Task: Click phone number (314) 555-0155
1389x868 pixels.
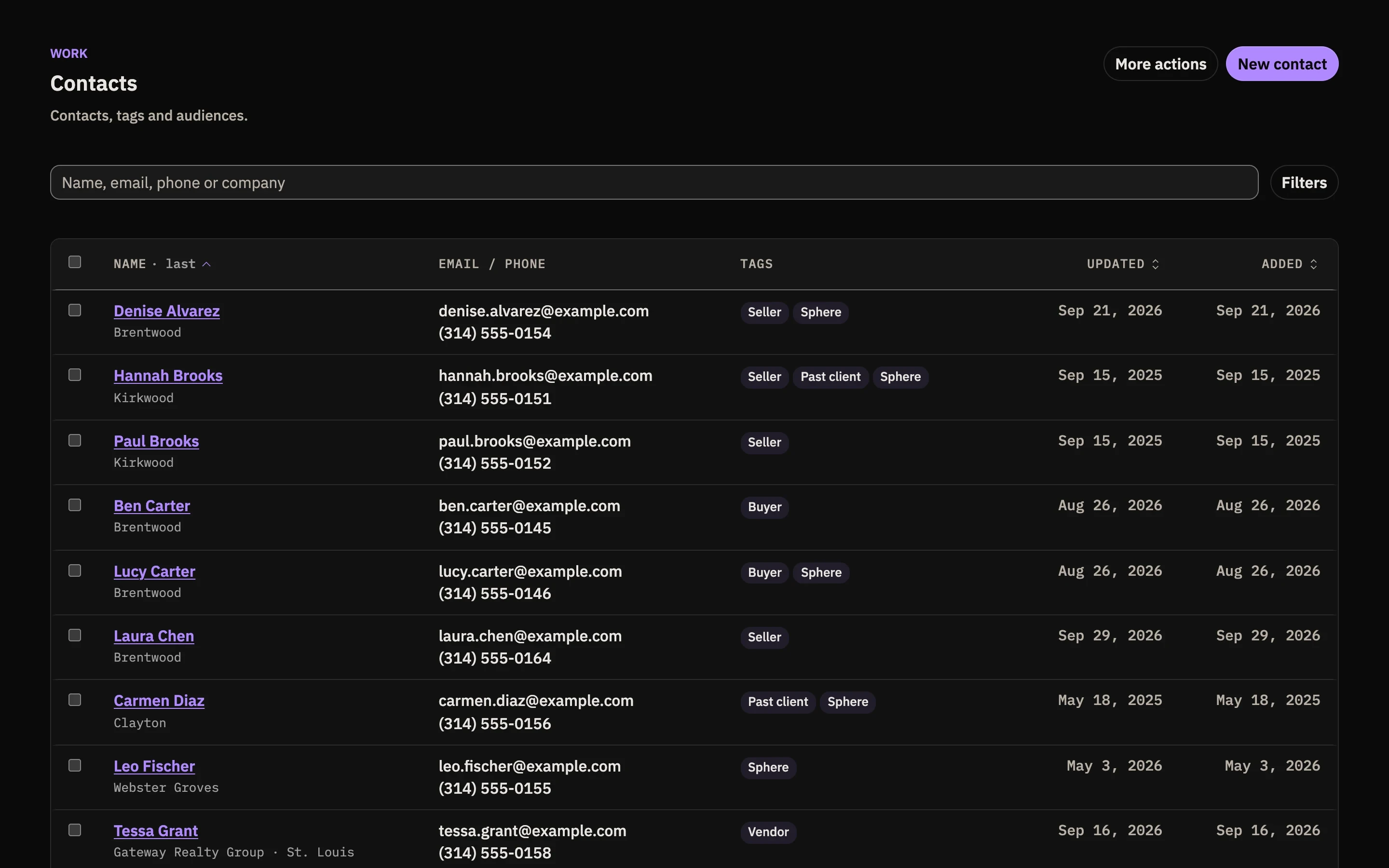Action: point(495,789)
